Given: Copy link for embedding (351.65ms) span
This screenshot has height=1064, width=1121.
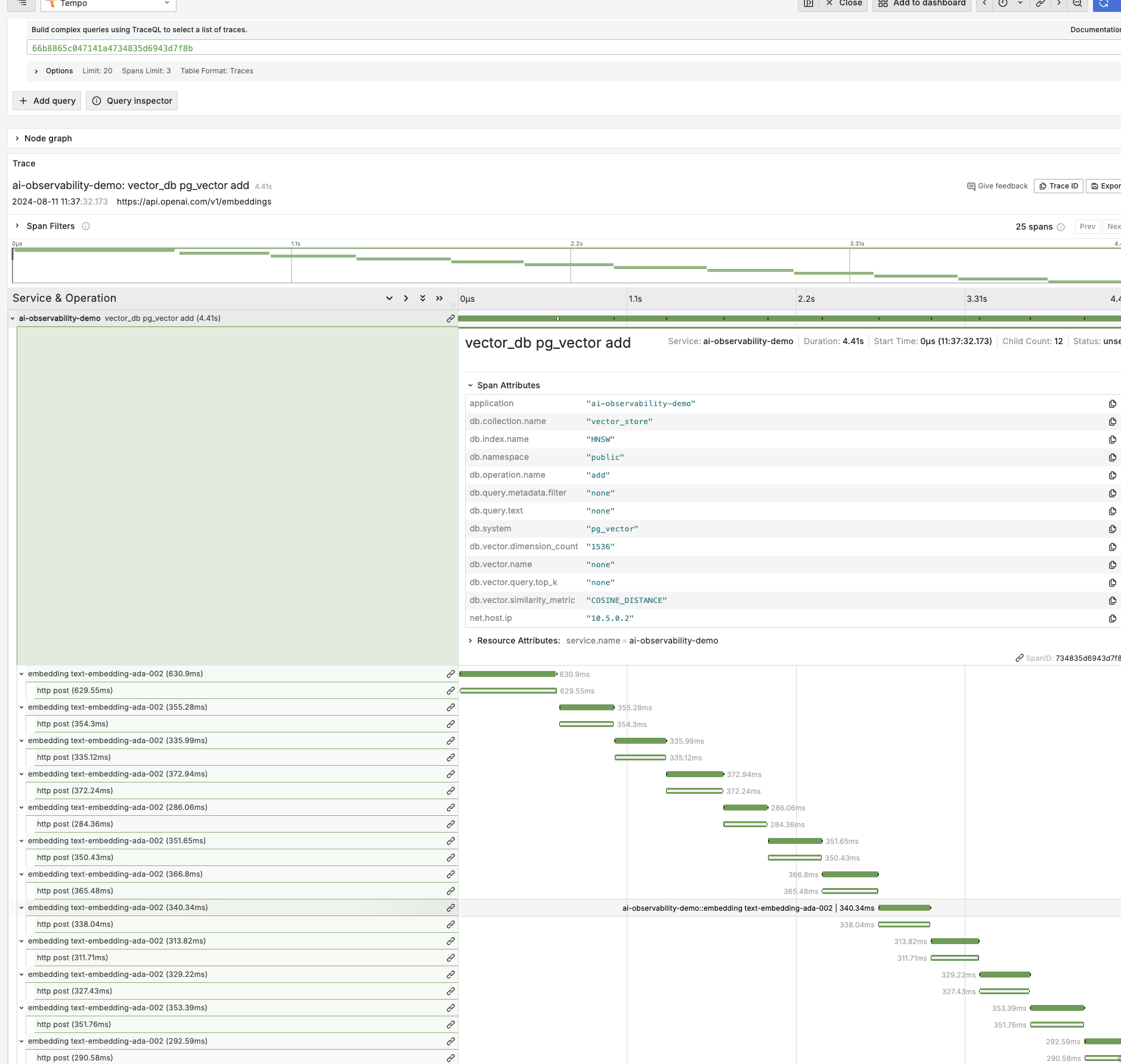Looking at the screenshot, I should (451, 841).
